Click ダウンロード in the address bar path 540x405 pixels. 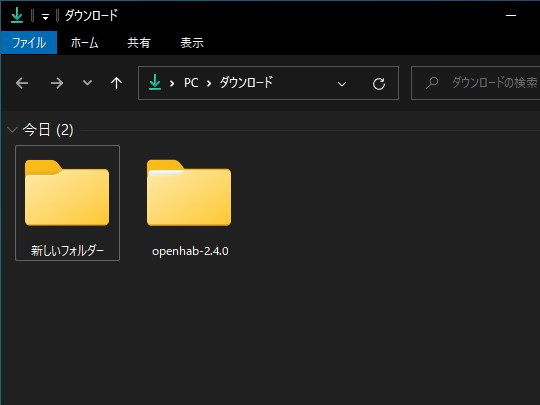coord(246,83)
